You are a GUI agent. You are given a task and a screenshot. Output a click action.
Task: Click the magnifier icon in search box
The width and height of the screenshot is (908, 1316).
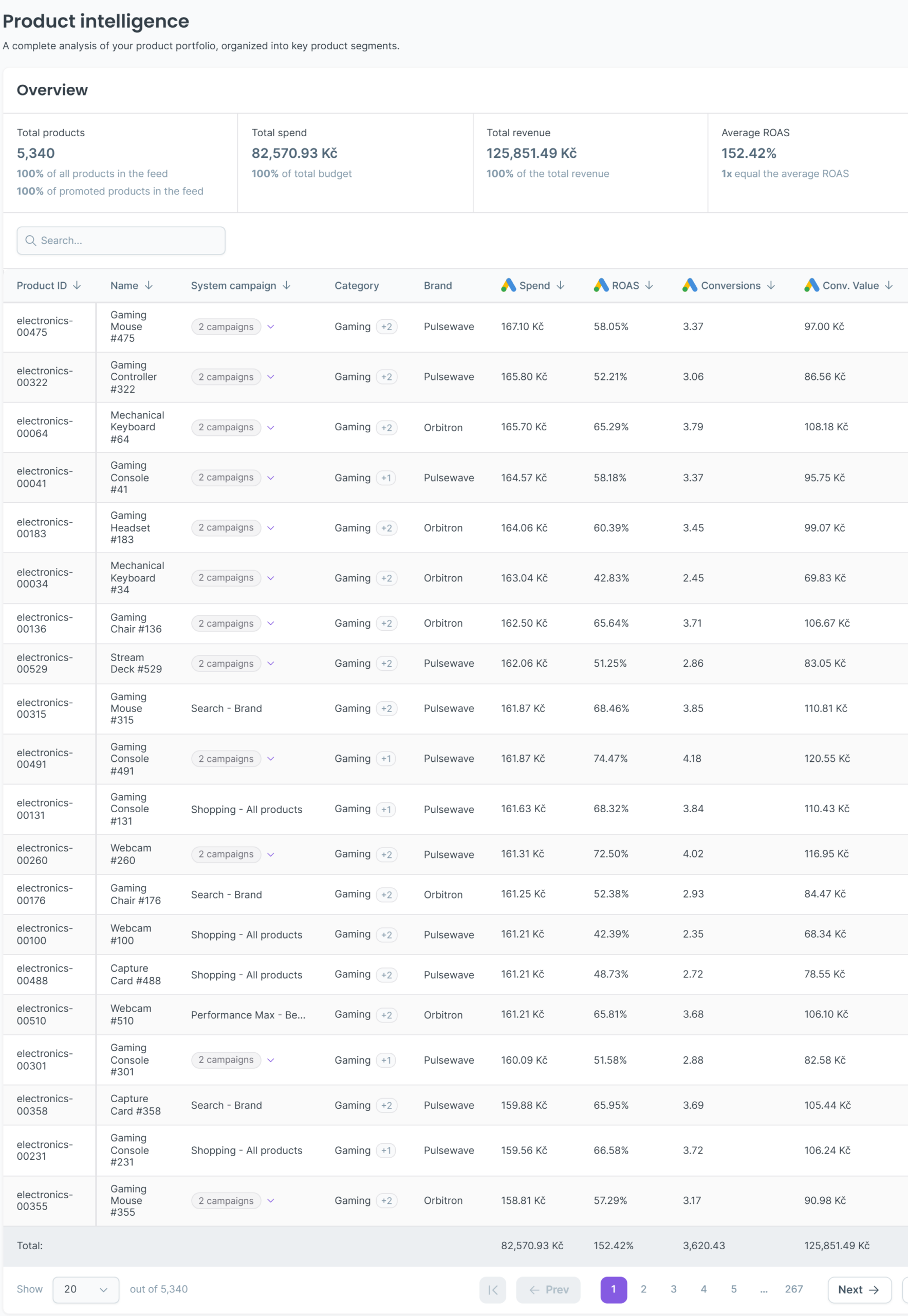tap(31, 241)
